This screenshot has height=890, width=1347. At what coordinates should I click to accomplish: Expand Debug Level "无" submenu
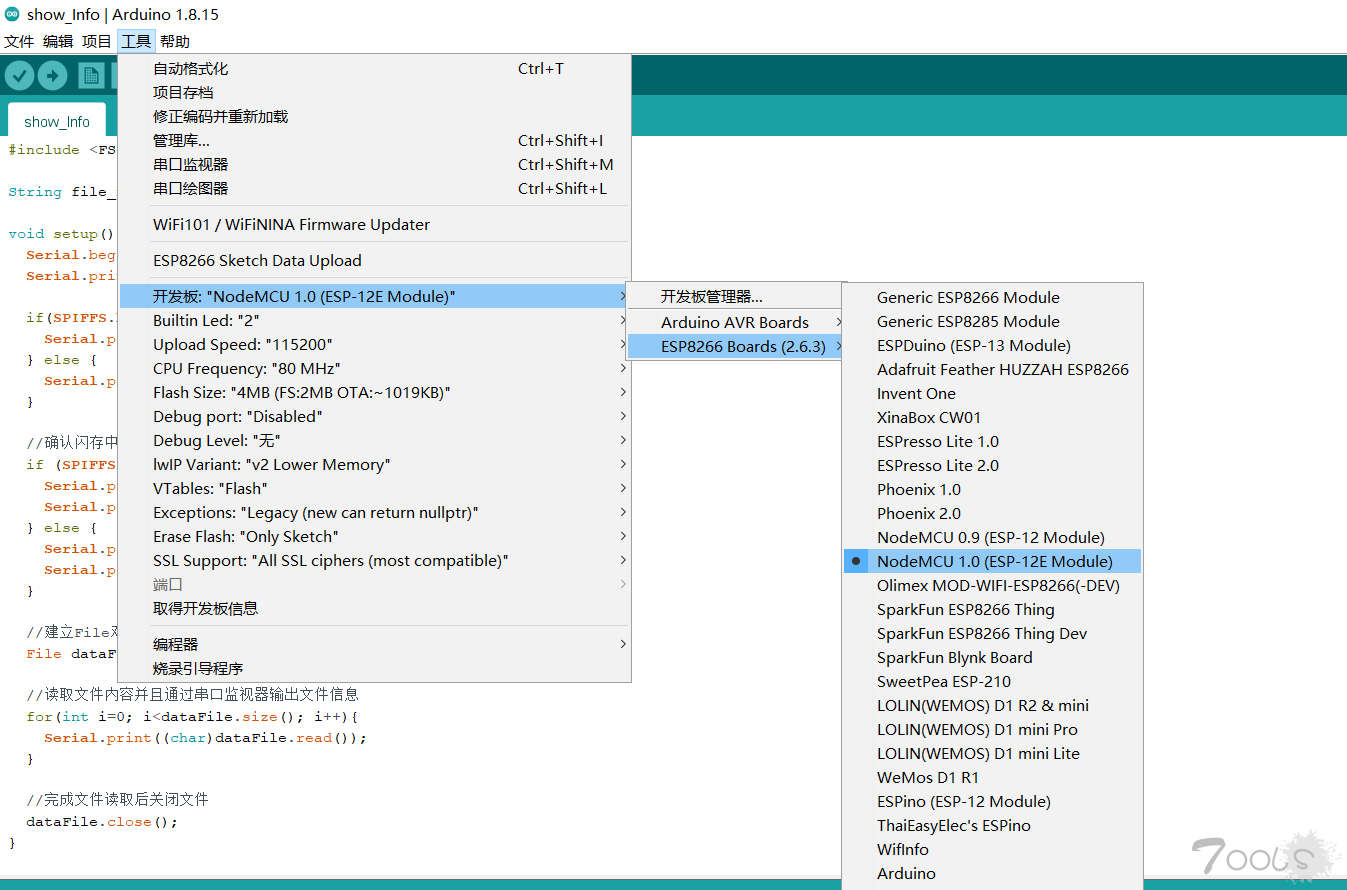(x=374, y=441)
